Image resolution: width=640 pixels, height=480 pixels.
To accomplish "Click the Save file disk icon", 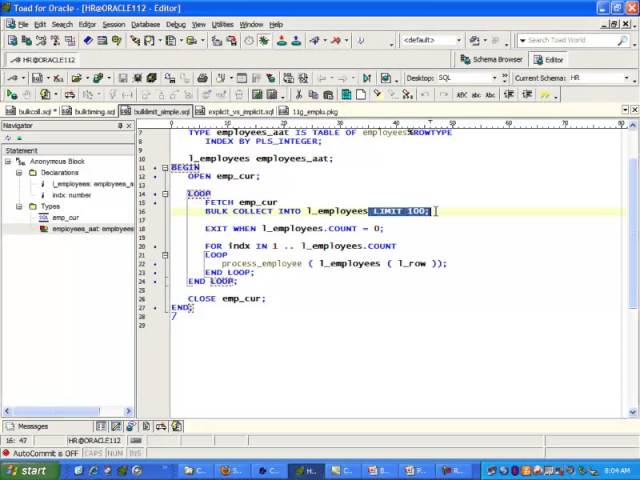I will pyautogui.click(x=123, y=78).
